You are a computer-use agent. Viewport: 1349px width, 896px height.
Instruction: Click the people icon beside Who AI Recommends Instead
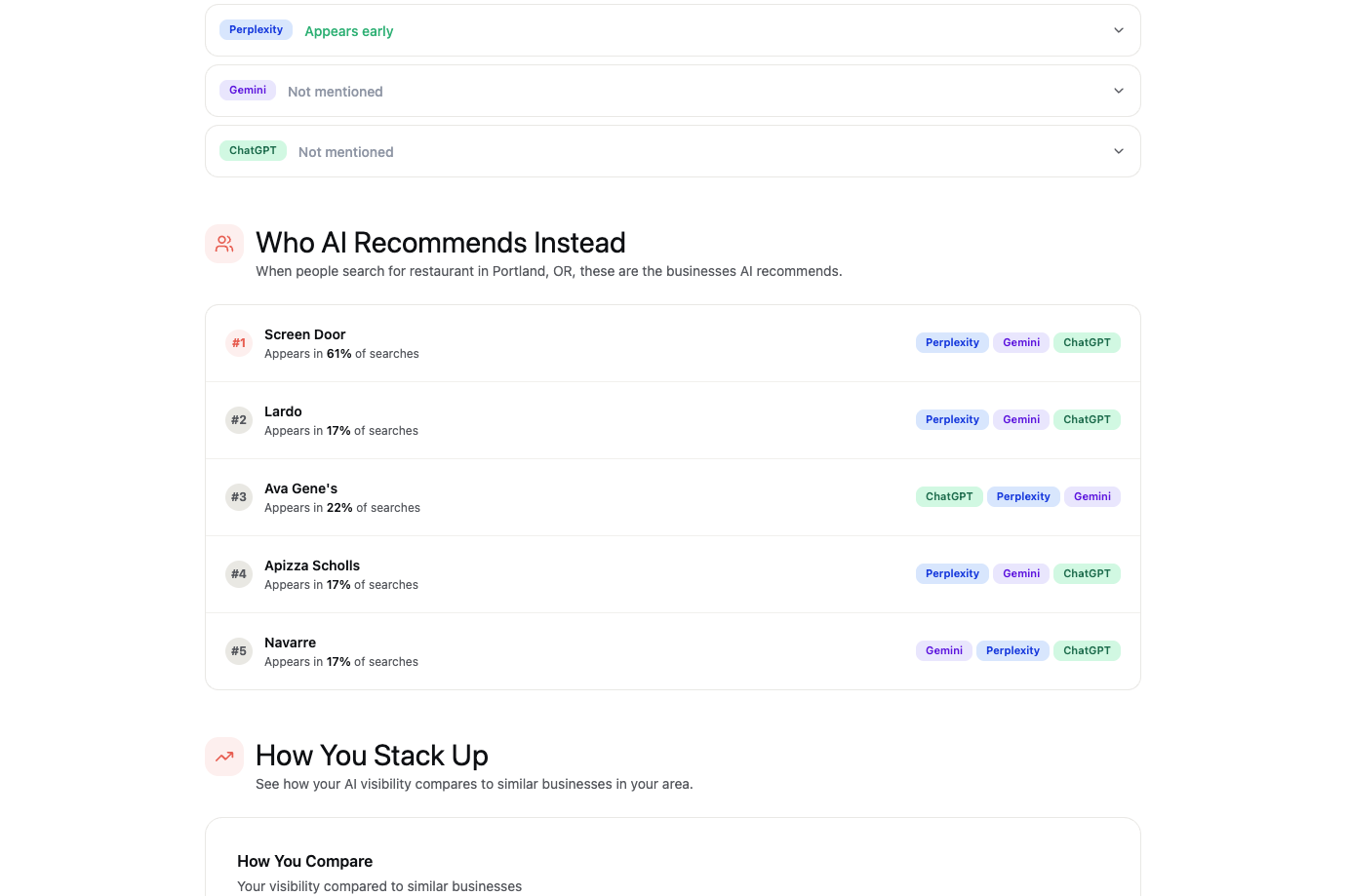point(224,244)
